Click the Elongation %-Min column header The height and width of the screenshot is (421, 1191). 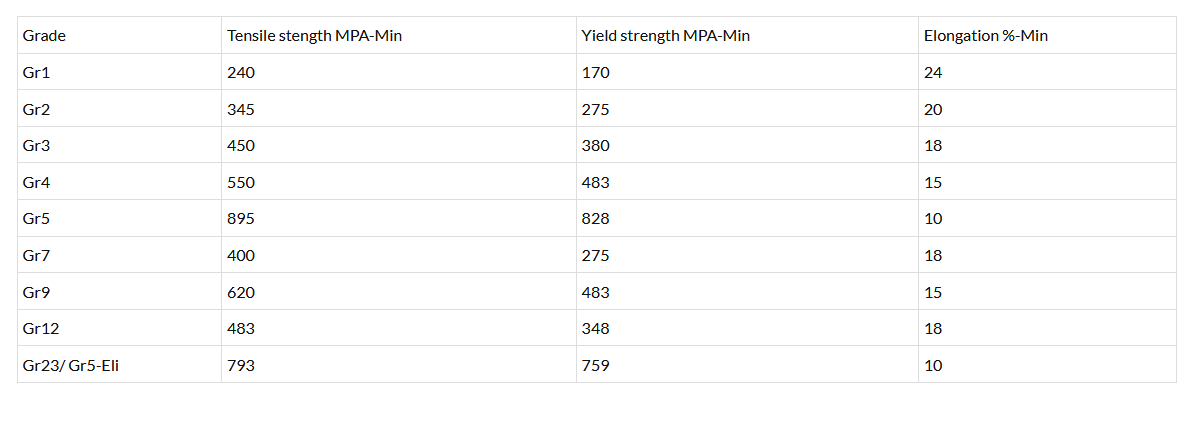coord(985,36)
